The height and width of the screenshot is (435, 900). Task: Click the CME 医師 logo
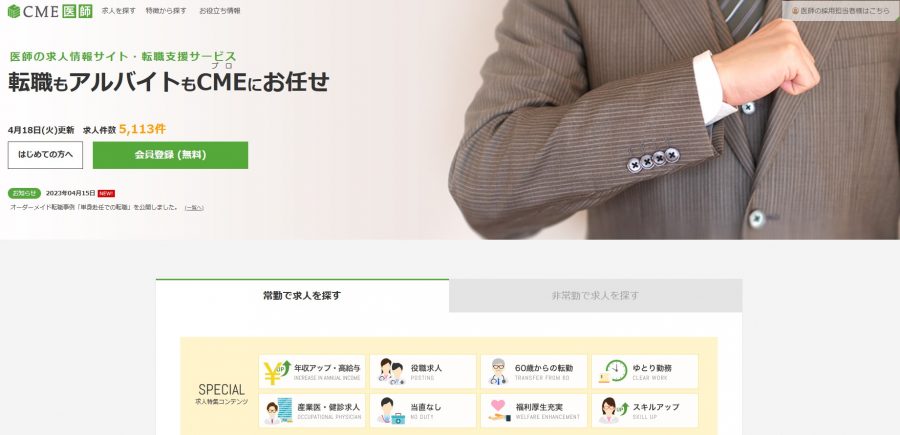tap(49, 11)
